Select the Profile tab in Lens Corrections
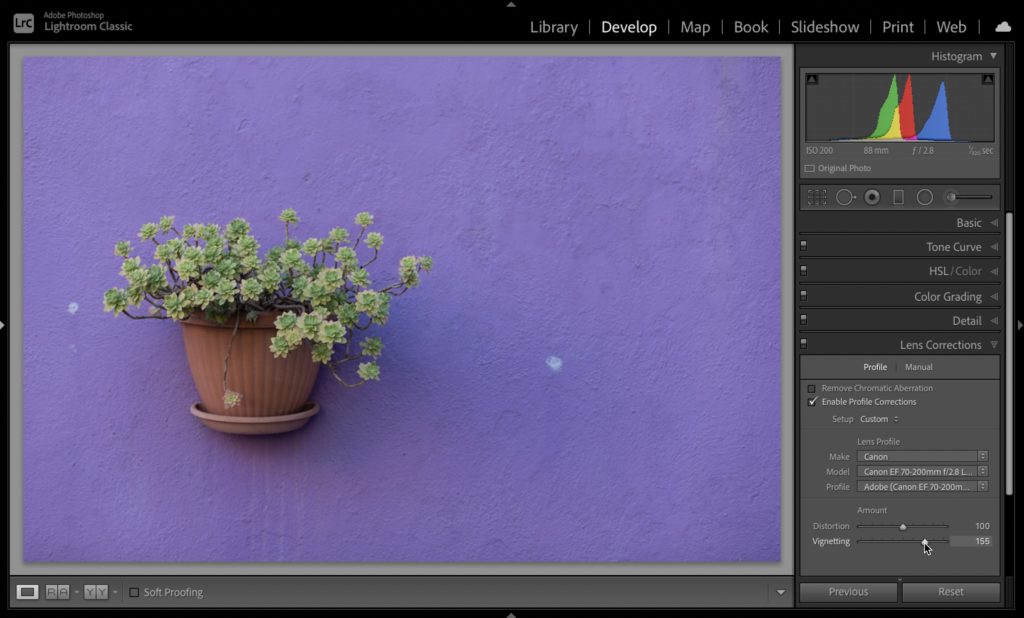 [875, 367]
